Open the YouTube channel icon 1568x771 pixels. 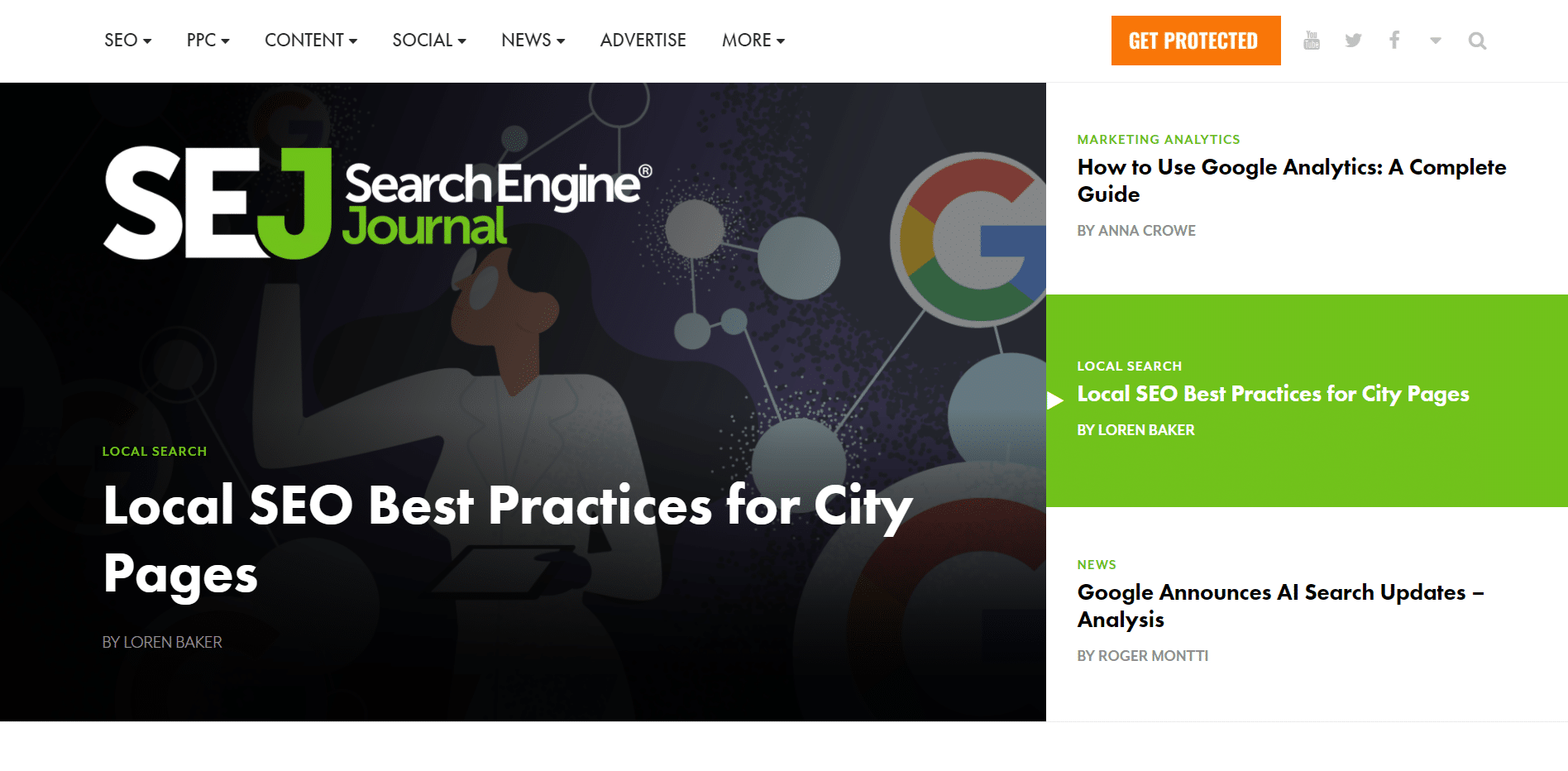click(1312, 41)
